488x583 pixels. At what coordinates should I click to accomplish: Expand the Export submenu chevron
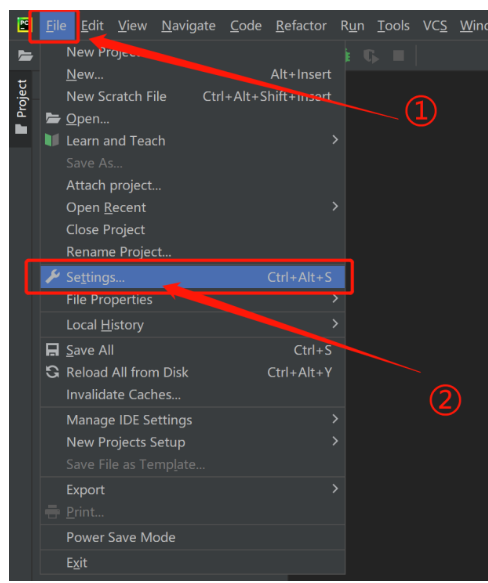click(x=335, y=489)
